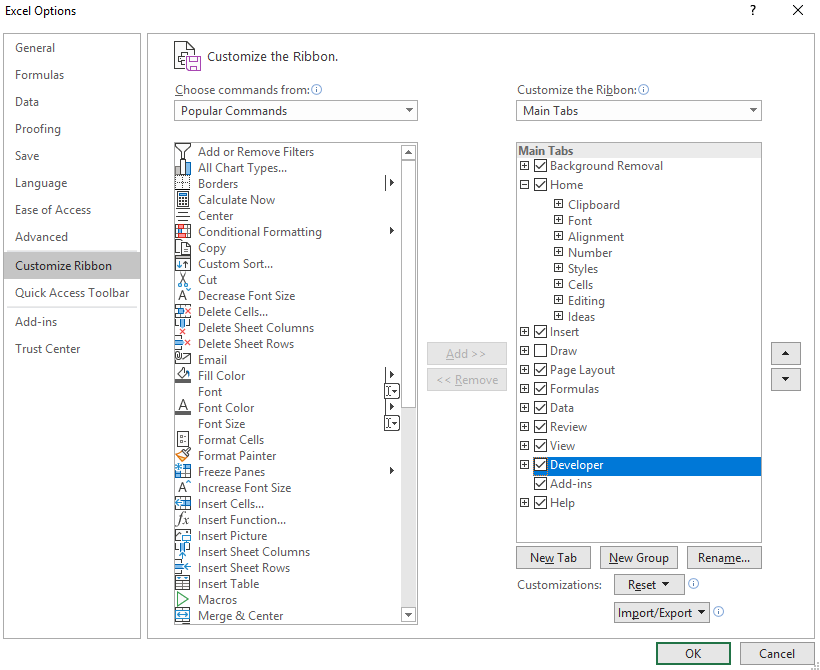This screenshot has height=670, width=820.
Task: Click the Help question mark button
Action: pyautogui.click(x=753, y=10)
